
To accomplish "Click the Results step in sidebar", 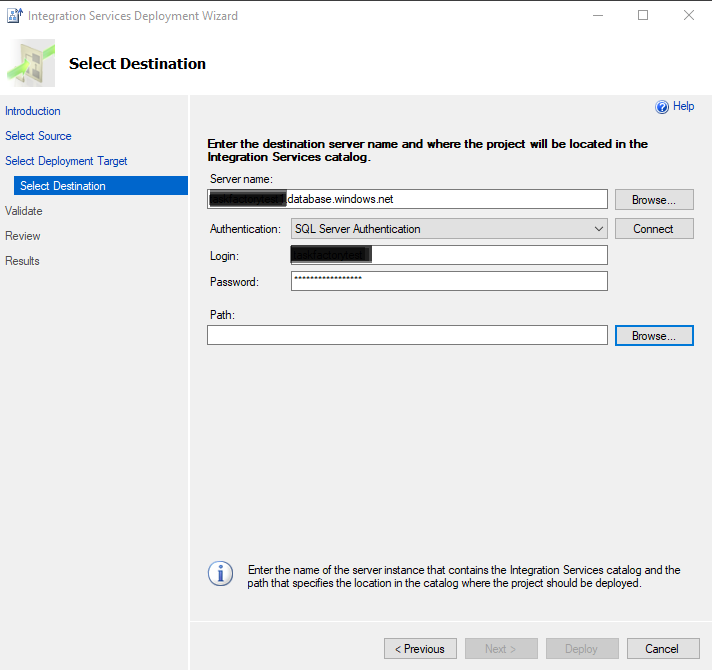I will pos(22,261).
